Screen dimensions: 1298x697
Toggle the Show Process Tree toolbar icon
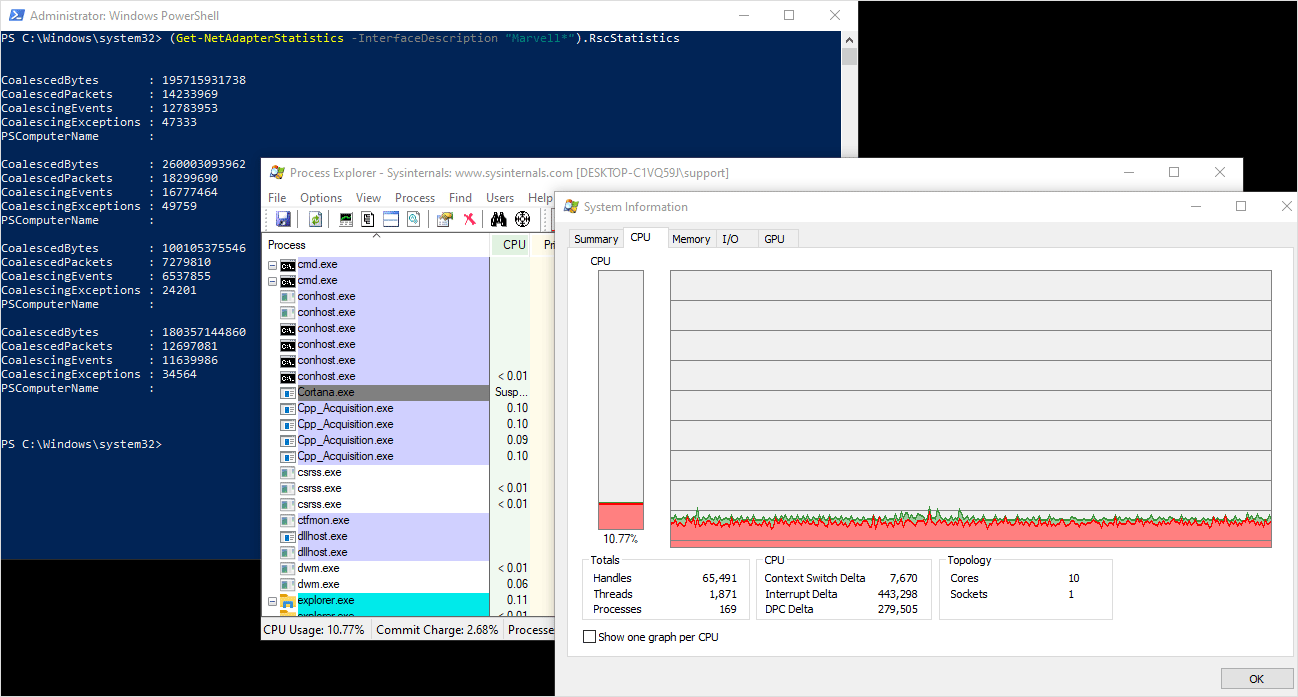(x=368, y=219)
